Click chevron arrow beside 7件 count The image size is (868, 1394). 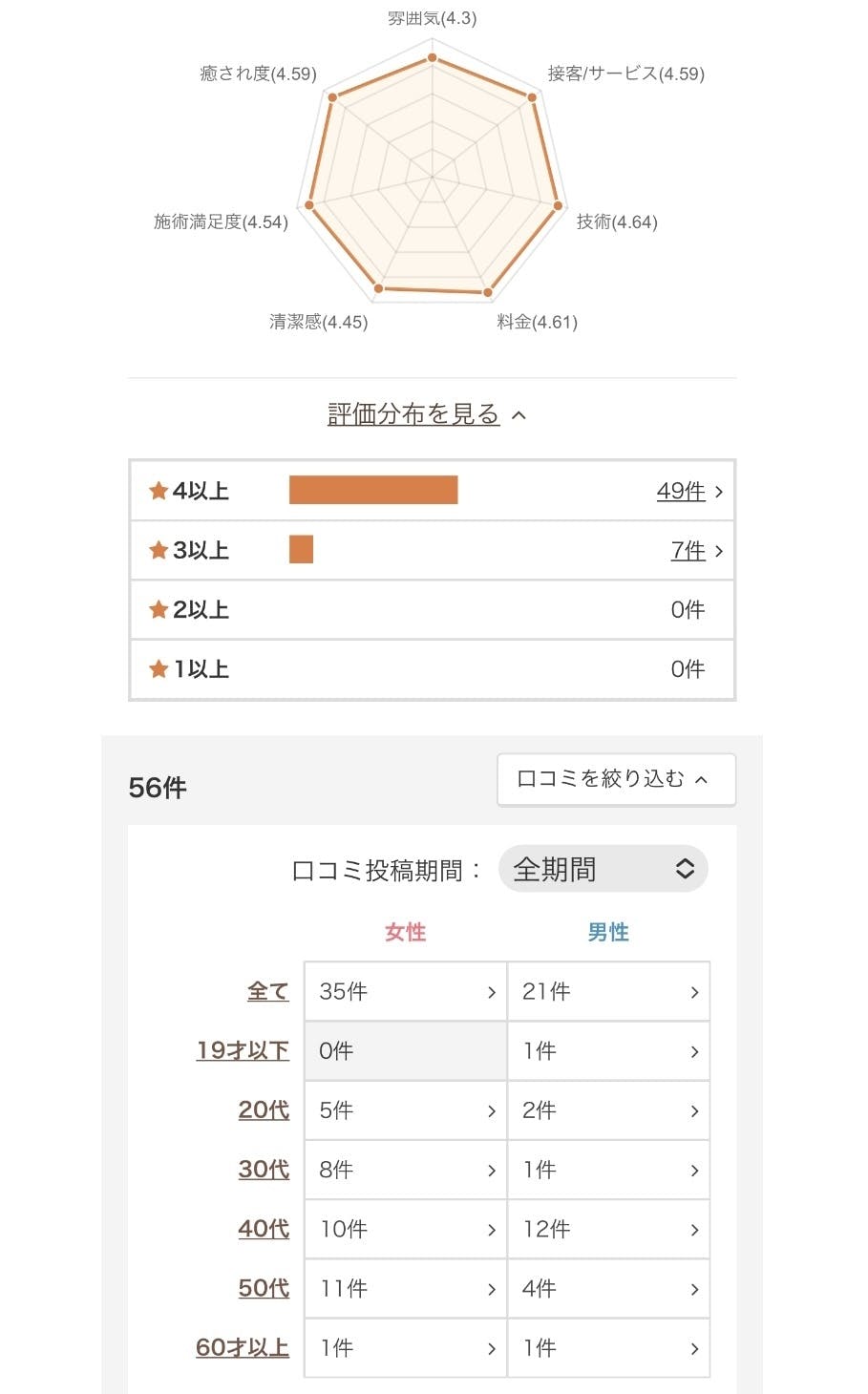(x=719, y=551)
